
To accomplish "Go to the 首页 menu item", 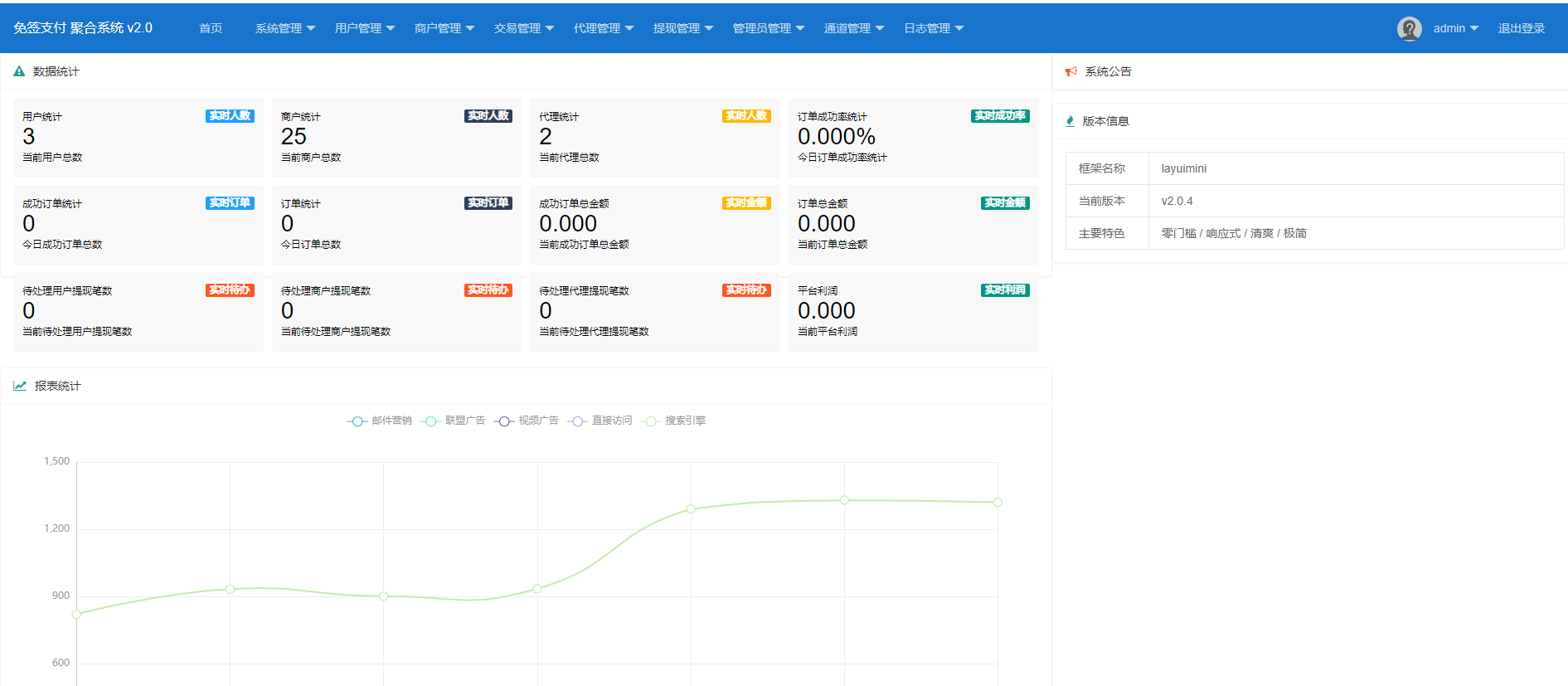I will point(211,28).
